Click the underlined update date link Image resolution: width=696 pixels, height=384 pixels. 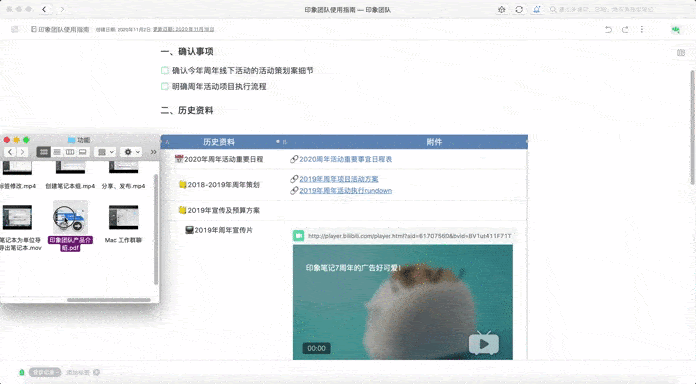[x=183, y=29]
